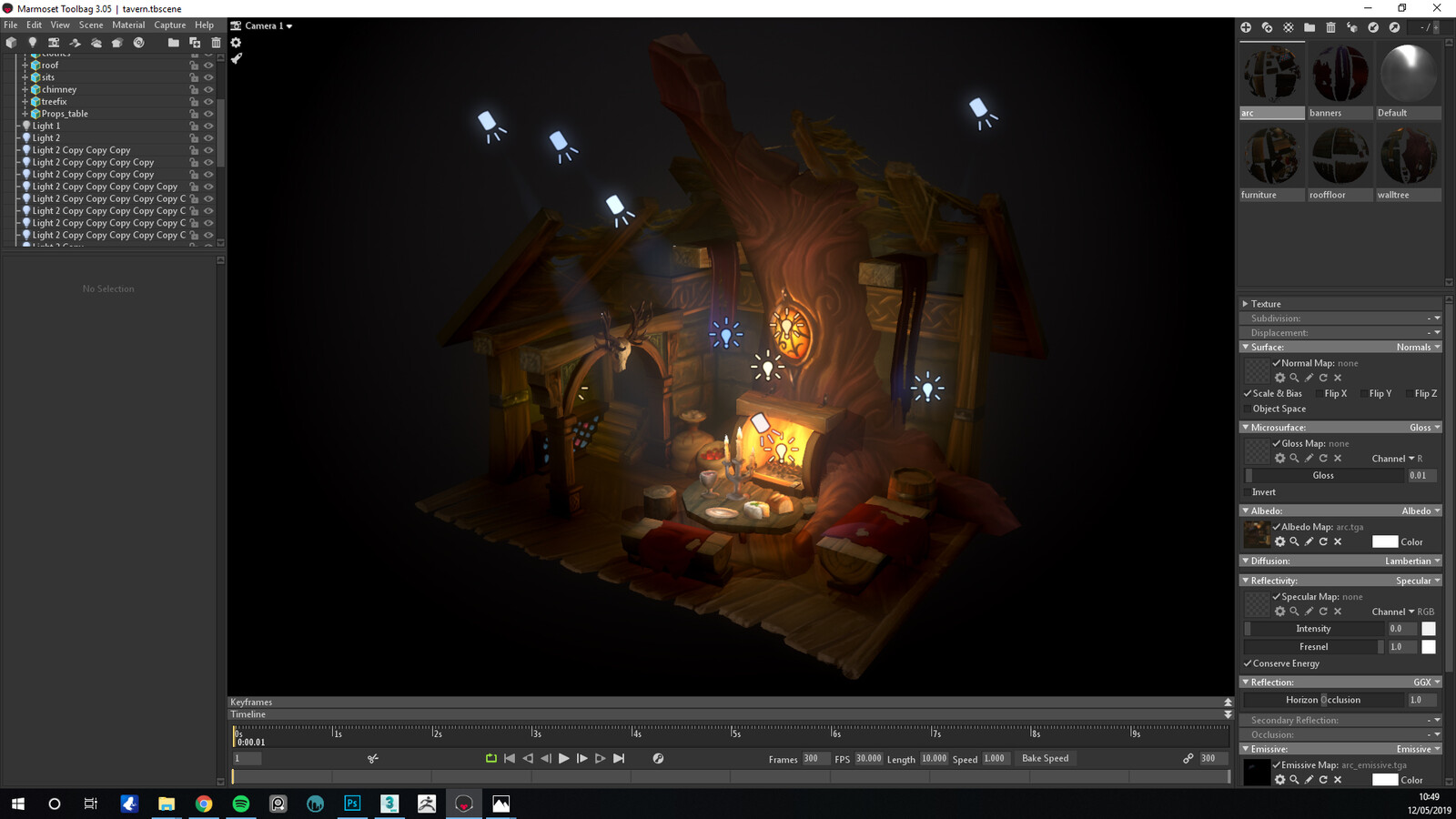
Task: Open the material folder icon
Action: pos(1309,27)
